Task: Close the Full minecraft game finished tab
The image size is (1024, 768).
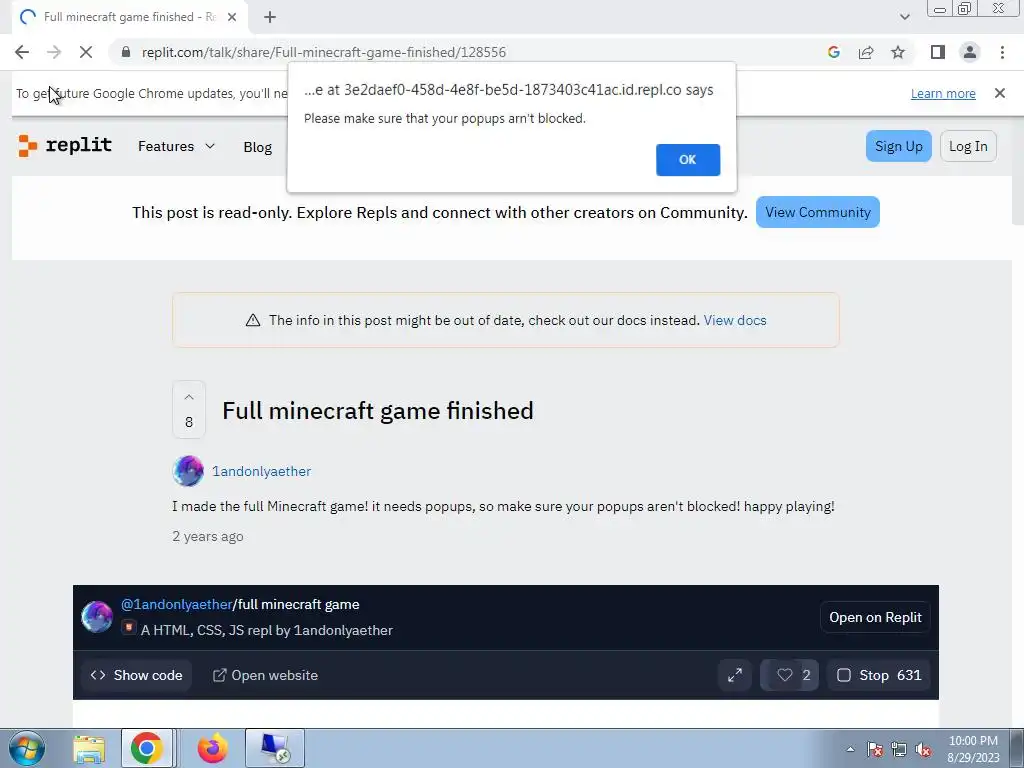Action: pos(232,17)
